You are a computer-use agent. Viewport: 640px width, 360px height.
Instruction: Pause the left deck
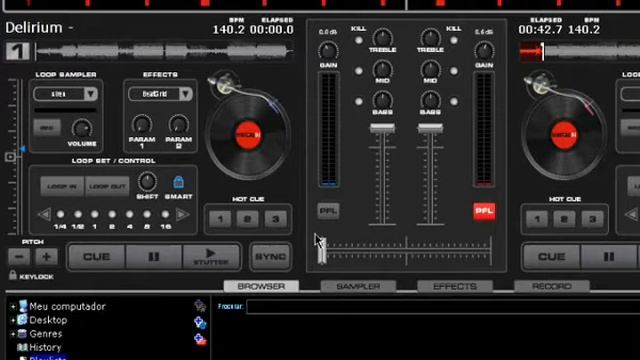[153, 257]
